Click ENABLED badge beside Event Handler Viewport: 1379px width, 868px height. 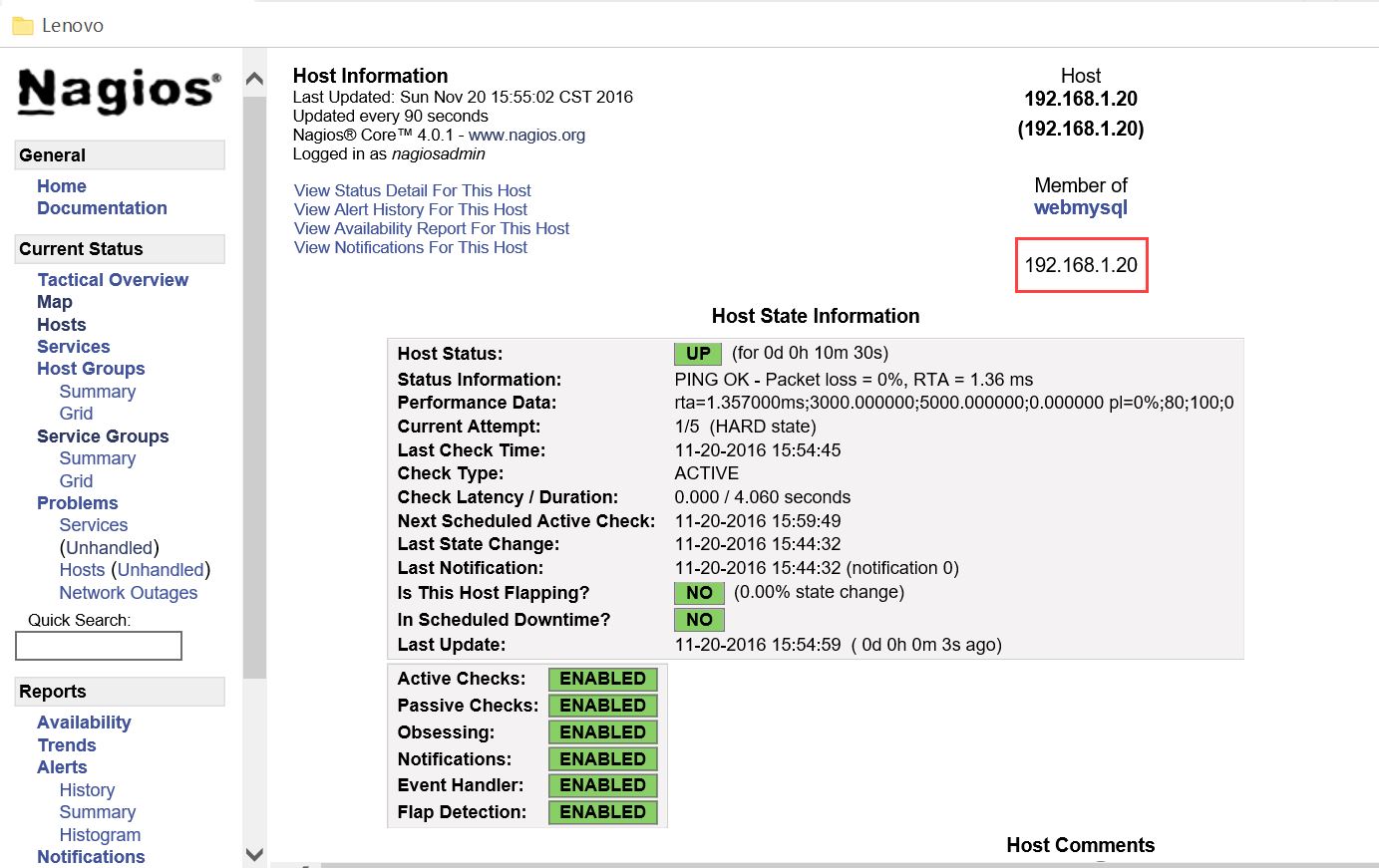603,785
